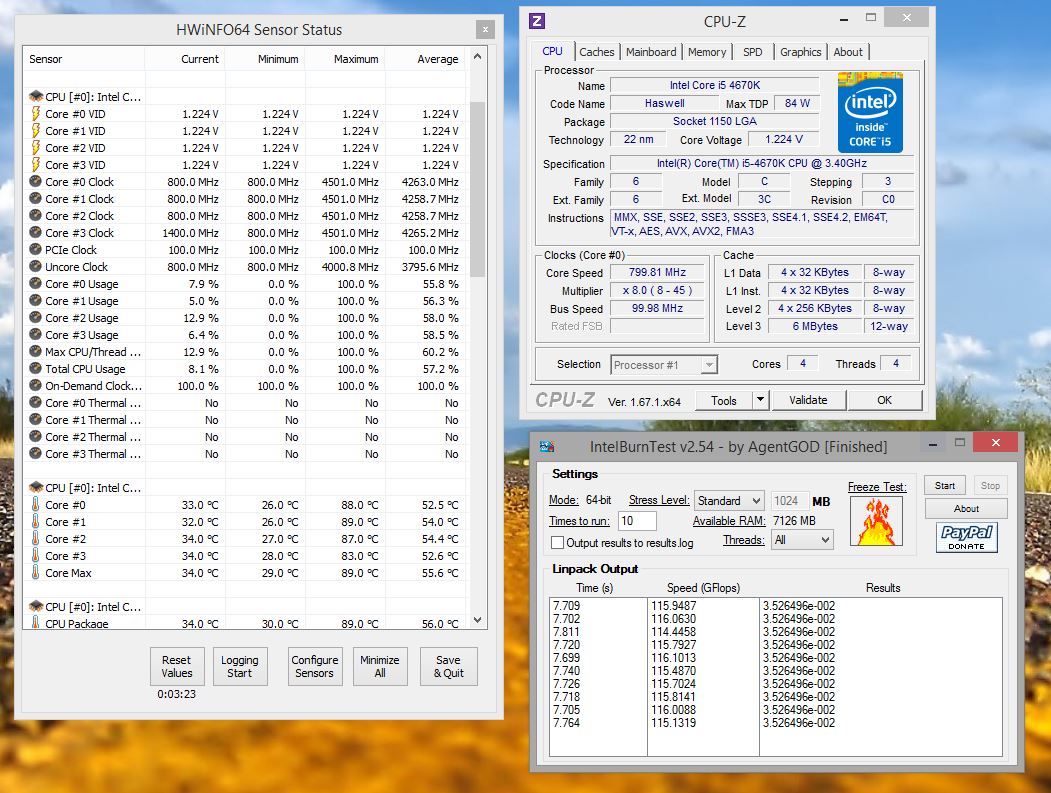Click Logging Start button
This screenshot has width=1051, height=793.
pos(239,666)
